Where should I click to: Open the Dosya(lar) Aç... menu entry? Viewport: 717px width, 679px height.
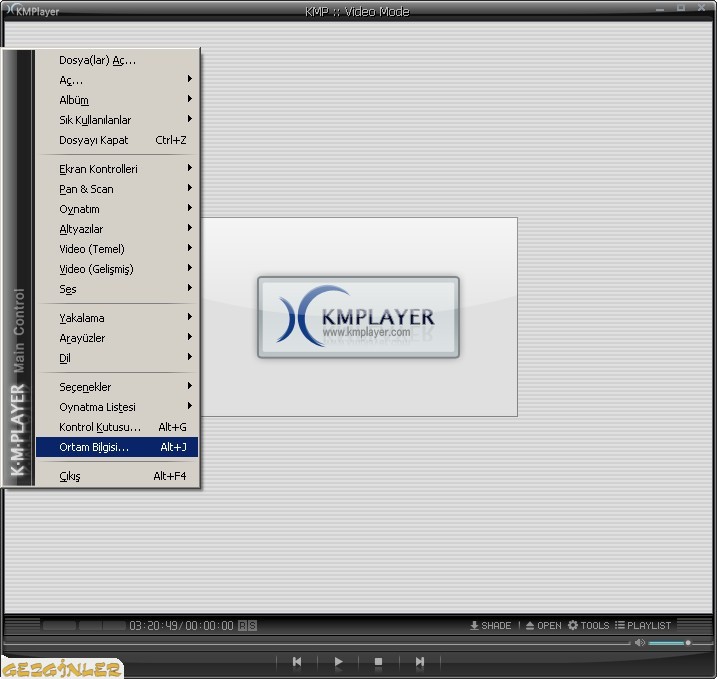(117, 60)
